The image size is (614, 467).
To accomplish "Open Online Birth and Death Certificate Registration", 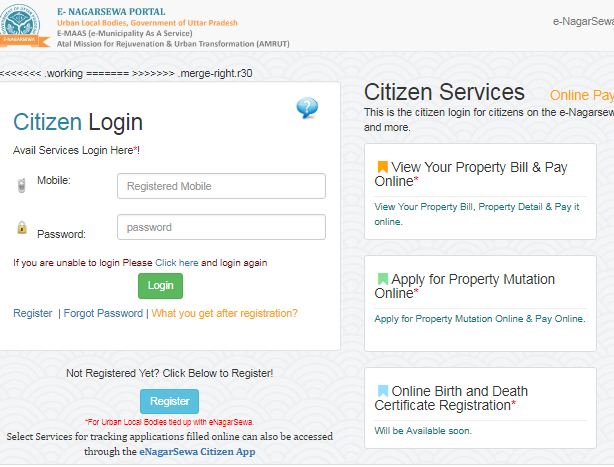I will point(451,398).
